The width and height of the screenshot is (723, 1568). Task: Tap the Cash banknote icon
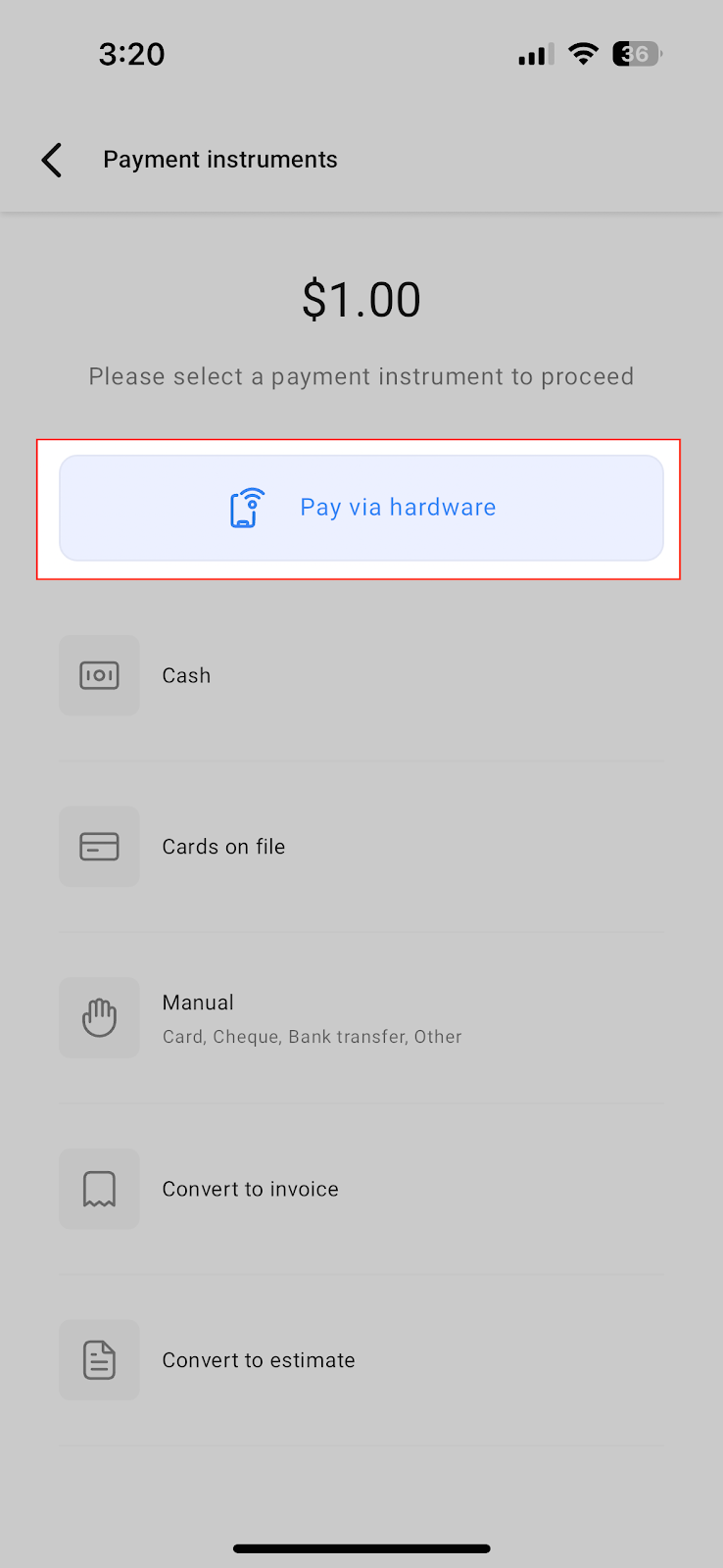(99, 675)
